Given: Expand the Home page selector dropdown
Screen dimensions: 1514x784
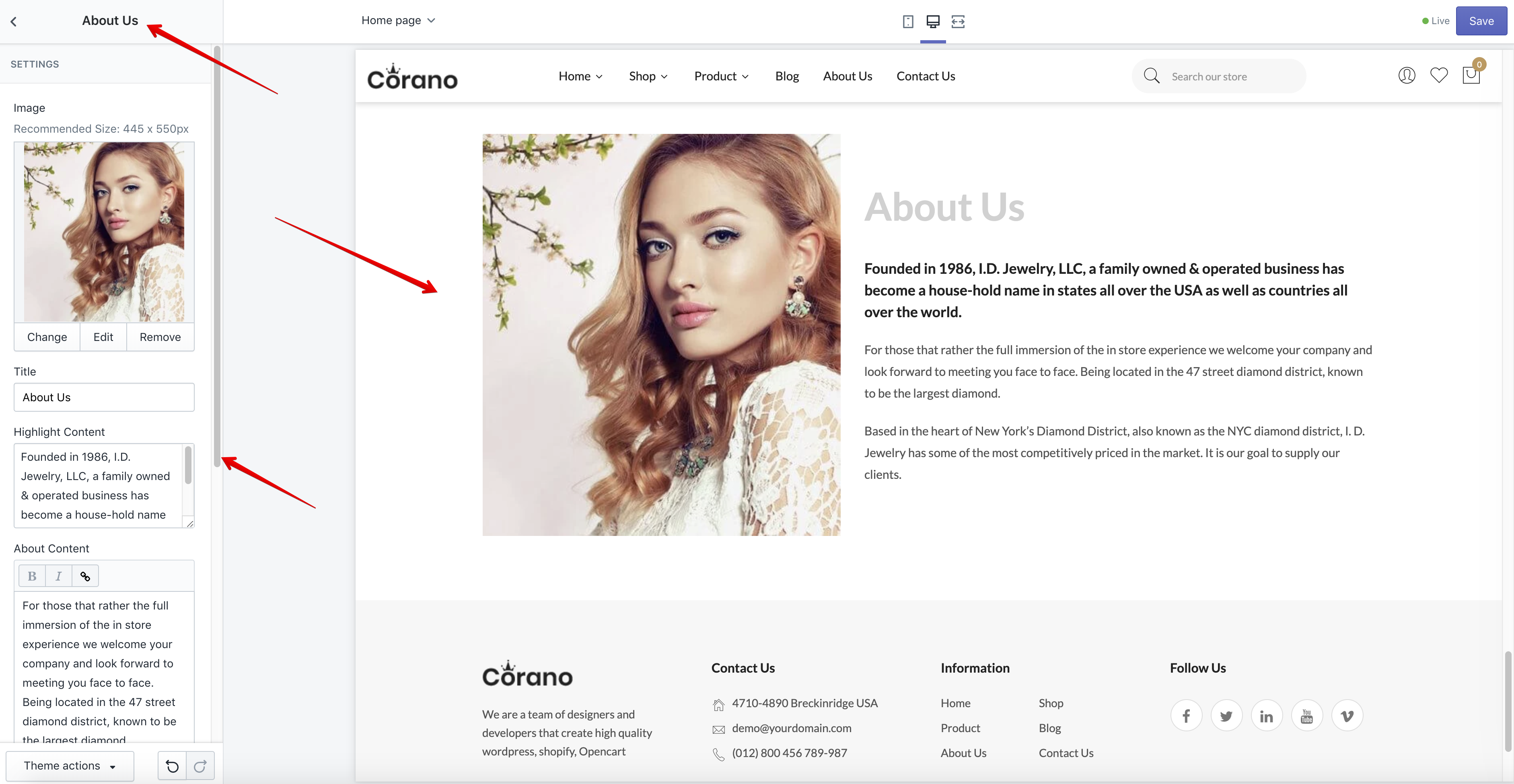Looking at the screenshot, I should tap(398, 21).
